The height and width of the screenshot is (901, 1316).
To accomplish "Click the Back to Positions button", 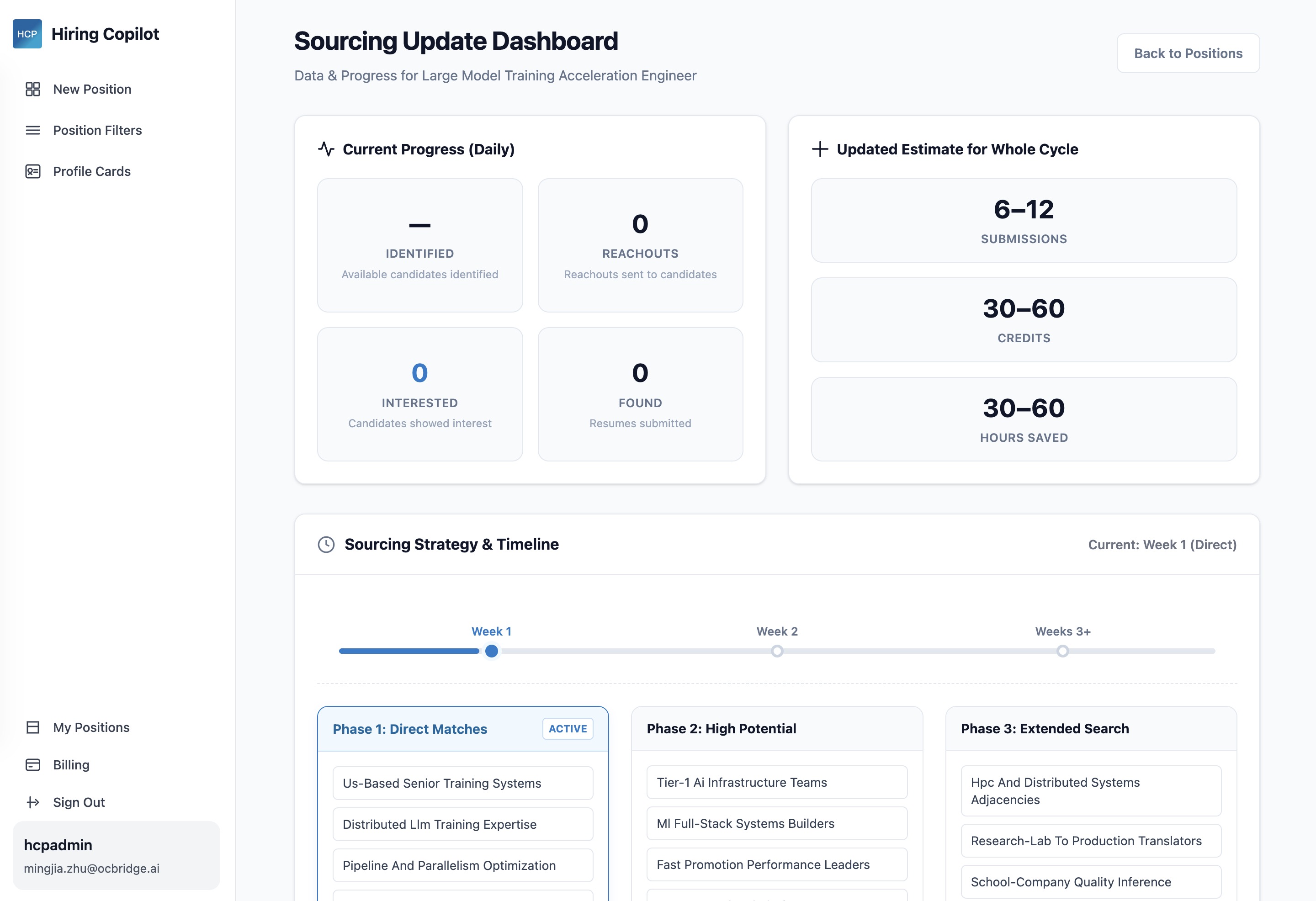I will (x=1188, y=53).
